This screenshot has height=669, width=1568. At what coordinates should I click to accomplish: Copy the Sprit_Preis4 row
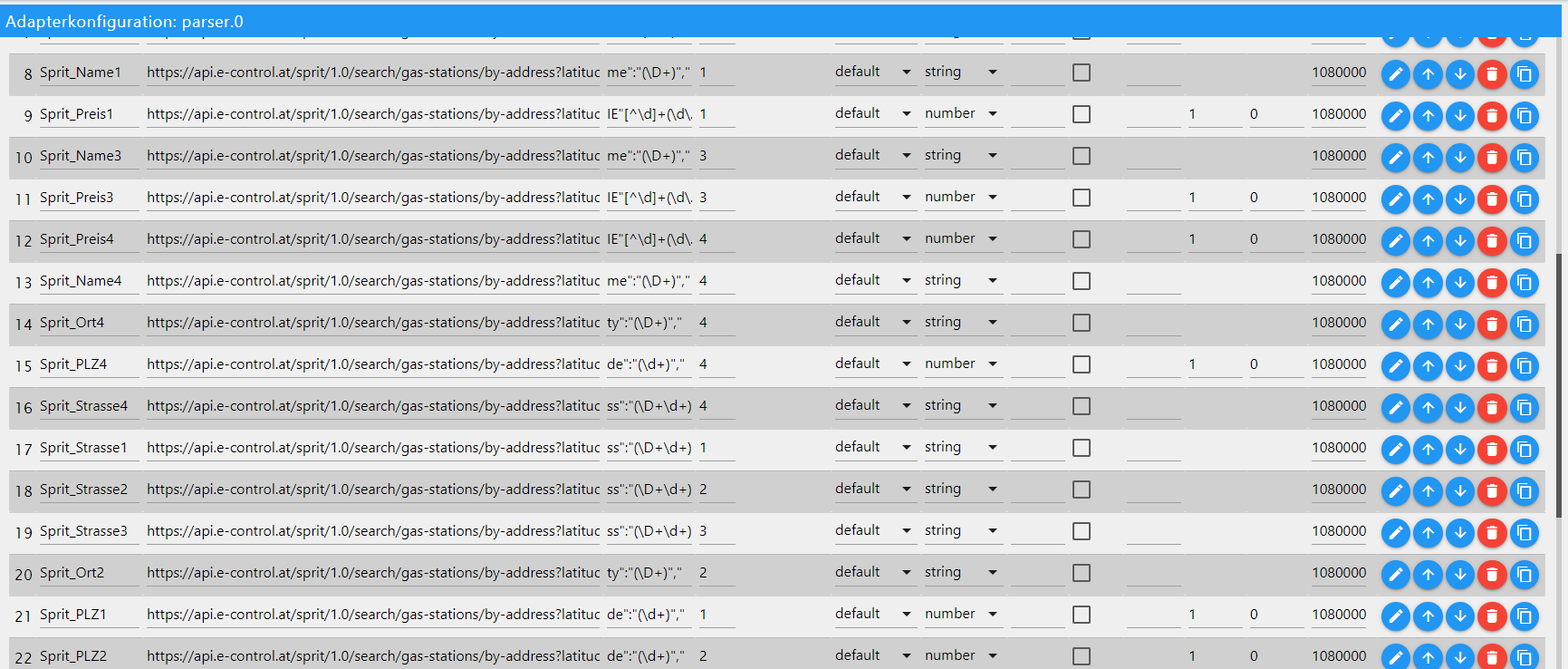(x=1525, y=240)
